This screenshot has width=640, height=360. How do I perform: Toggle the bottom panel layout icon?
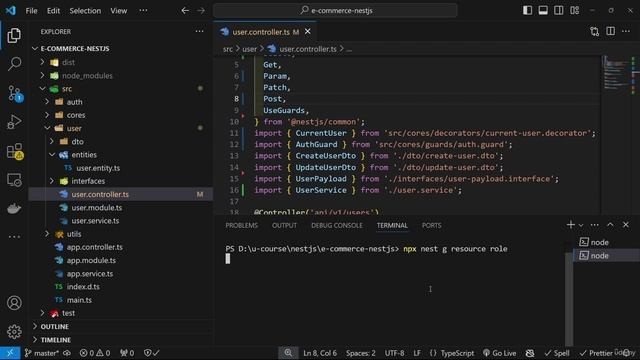point(543,11)
